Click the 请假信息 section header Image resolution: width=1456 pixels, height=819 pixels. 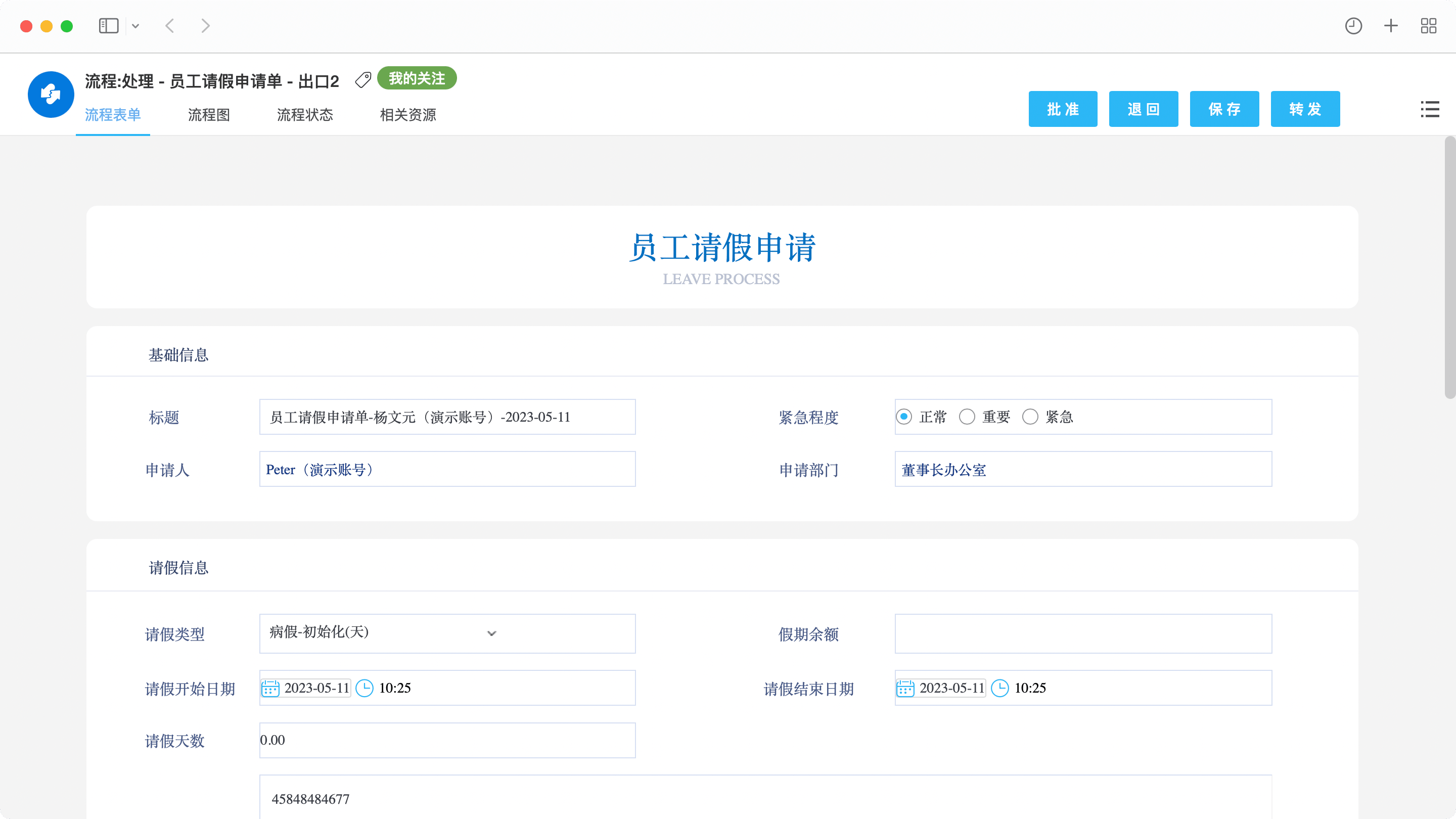pyautogui.click(x=178, y=567)
